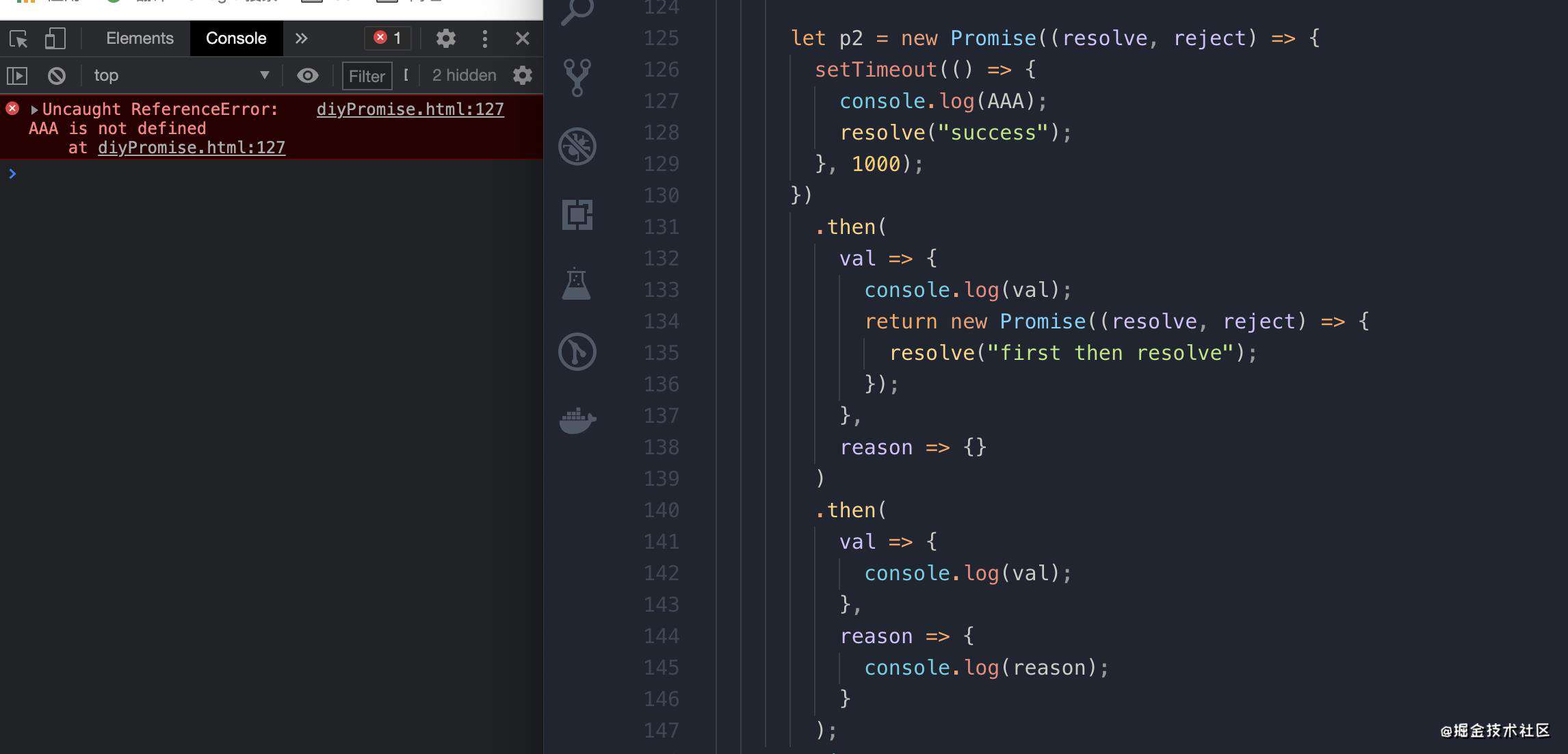Expand more DevTools tabs chevron
Image resolution: width=1568 pixels, height=754 pixels.
click(x=301, y=38)
